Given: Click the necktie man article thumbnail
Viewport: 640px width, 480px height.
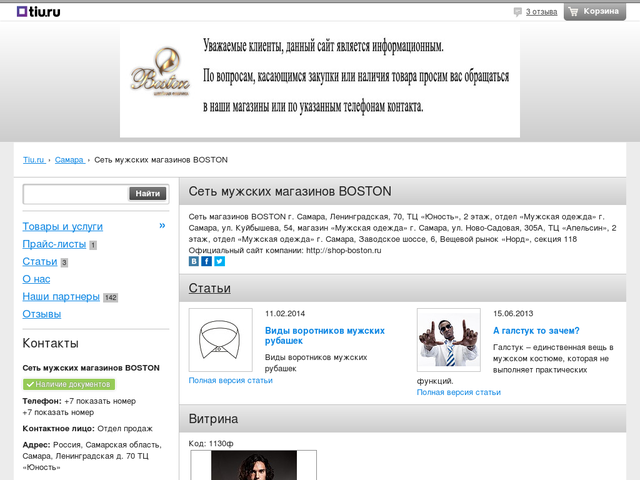Looking at the screenshot, I should coord(449,340).
